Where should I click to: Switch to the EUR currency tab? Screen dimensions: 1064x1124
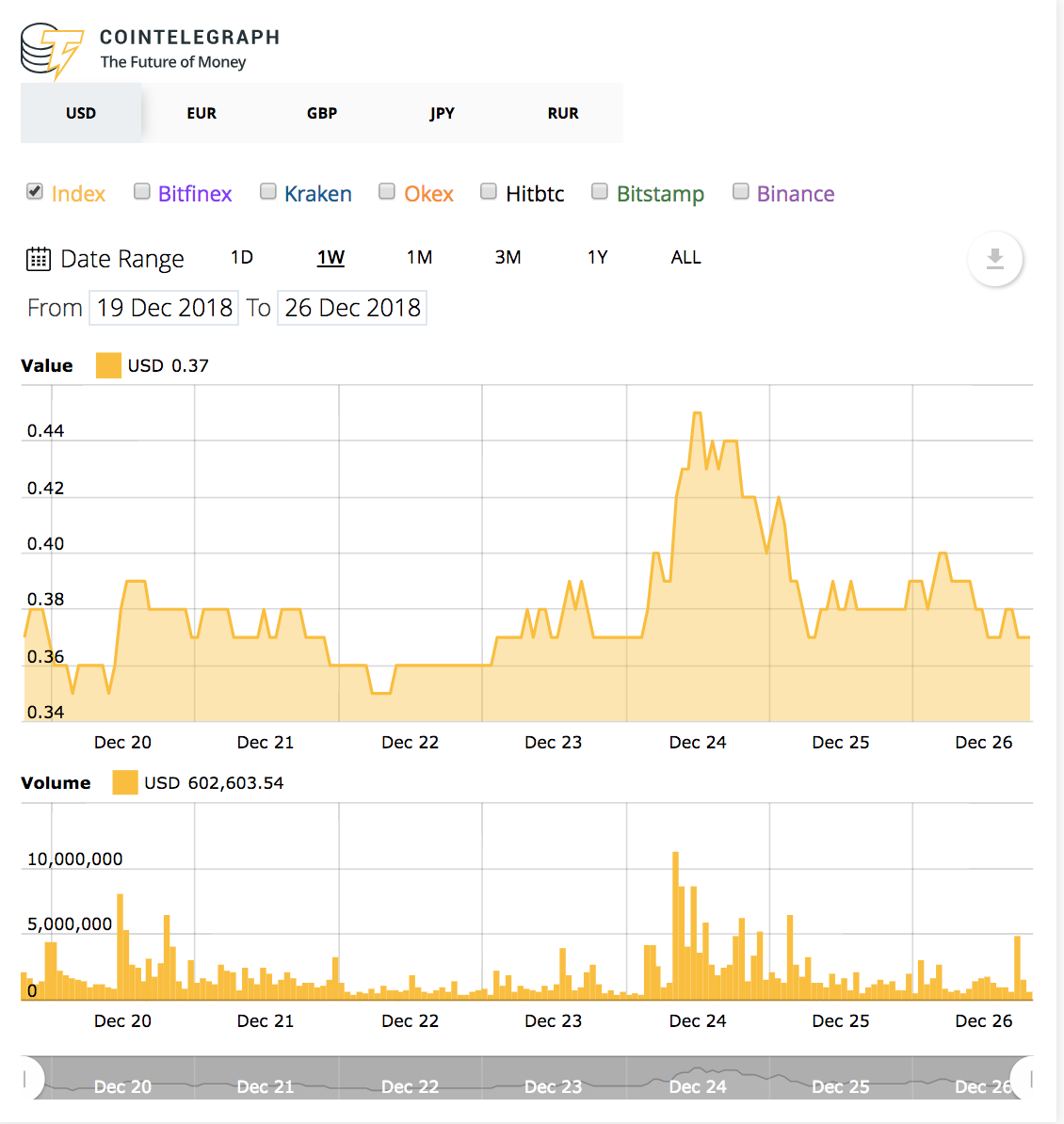(x=202, y=113)
